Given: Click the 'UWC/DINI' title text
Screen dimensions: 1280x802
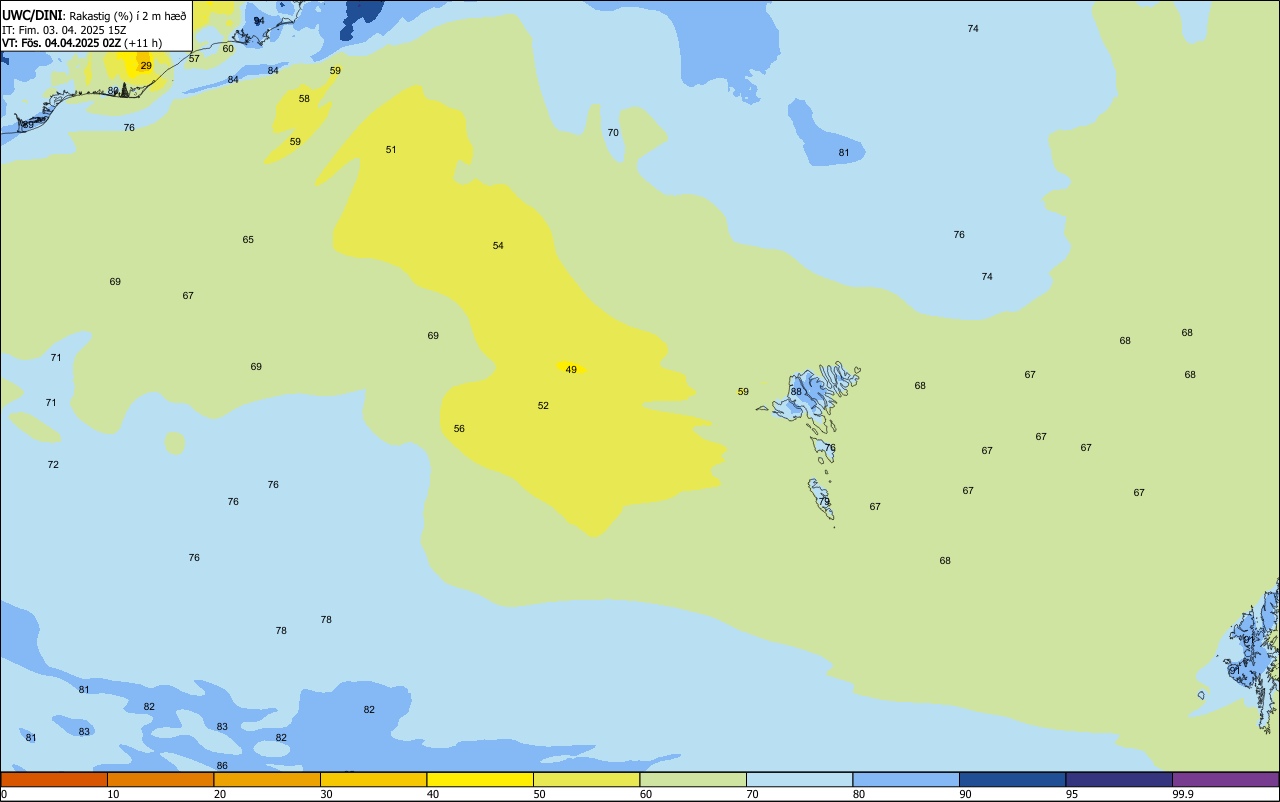Looking at the screenshot, I should click(x=32, y=15).
